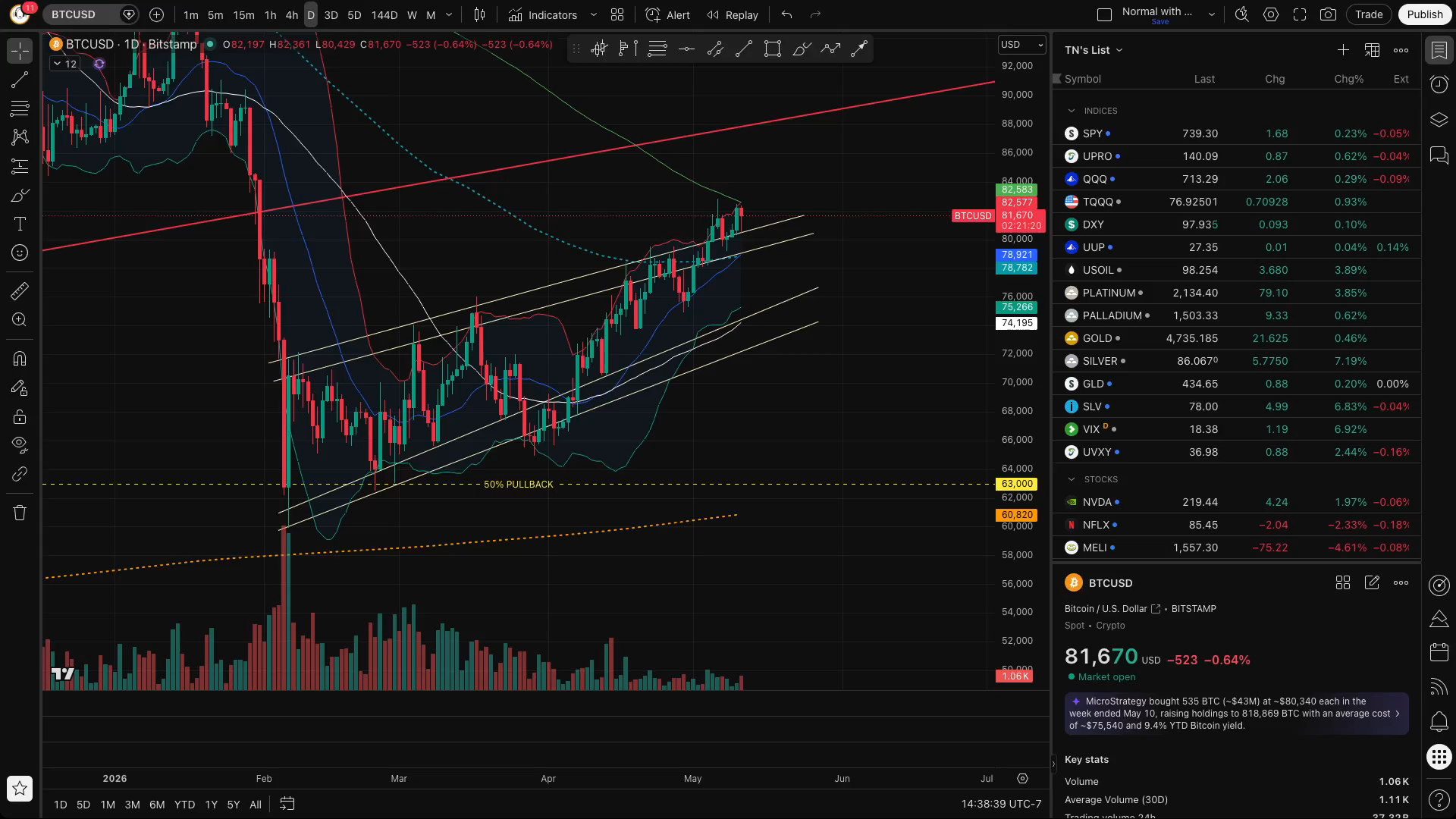Screen dimensions: 1456x819
Task: Toggle magnet mode for drawings
Action: tap(20, 358)
